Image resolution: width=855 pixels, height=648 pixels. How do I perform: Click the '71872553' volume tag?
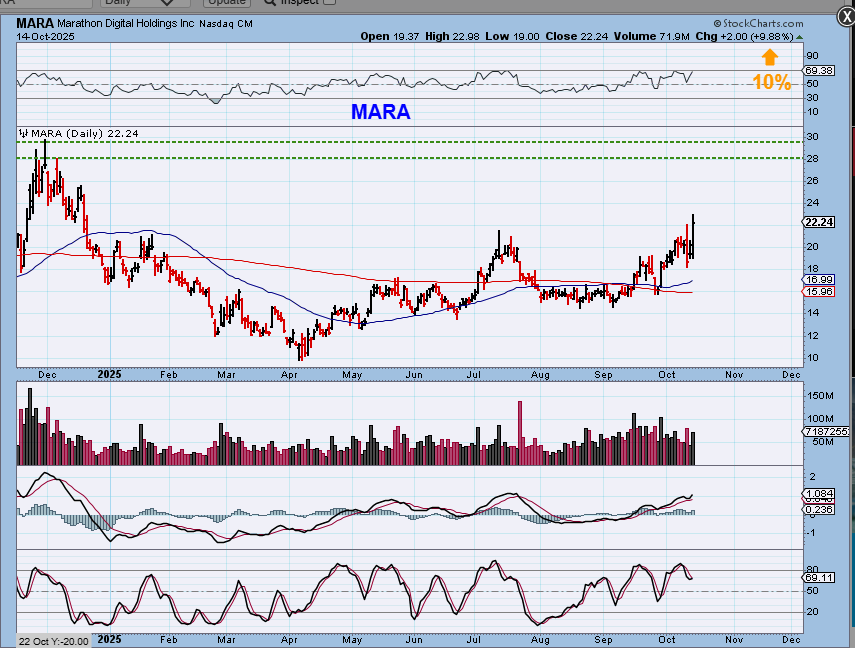pos(827,431)
